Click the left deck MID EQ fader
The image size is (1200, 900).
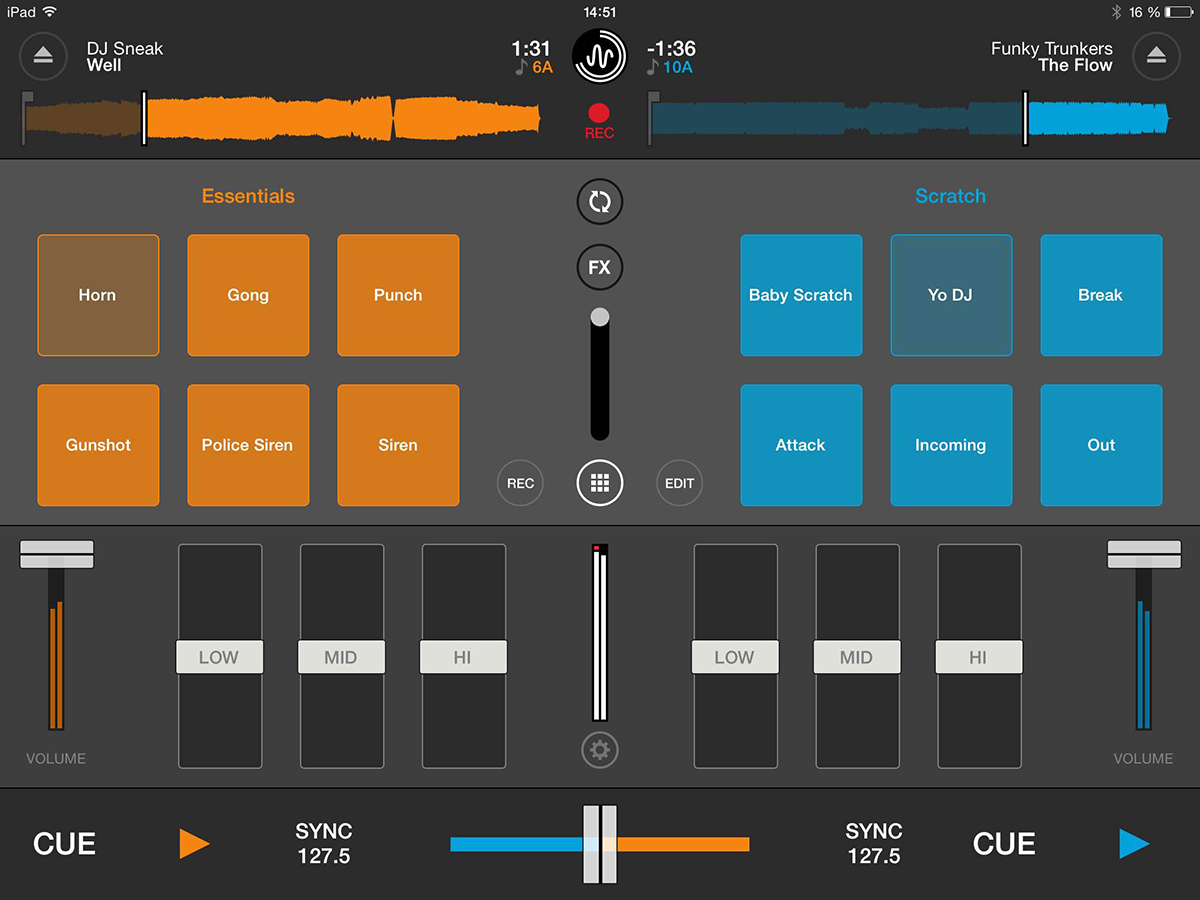pos(341,657)
